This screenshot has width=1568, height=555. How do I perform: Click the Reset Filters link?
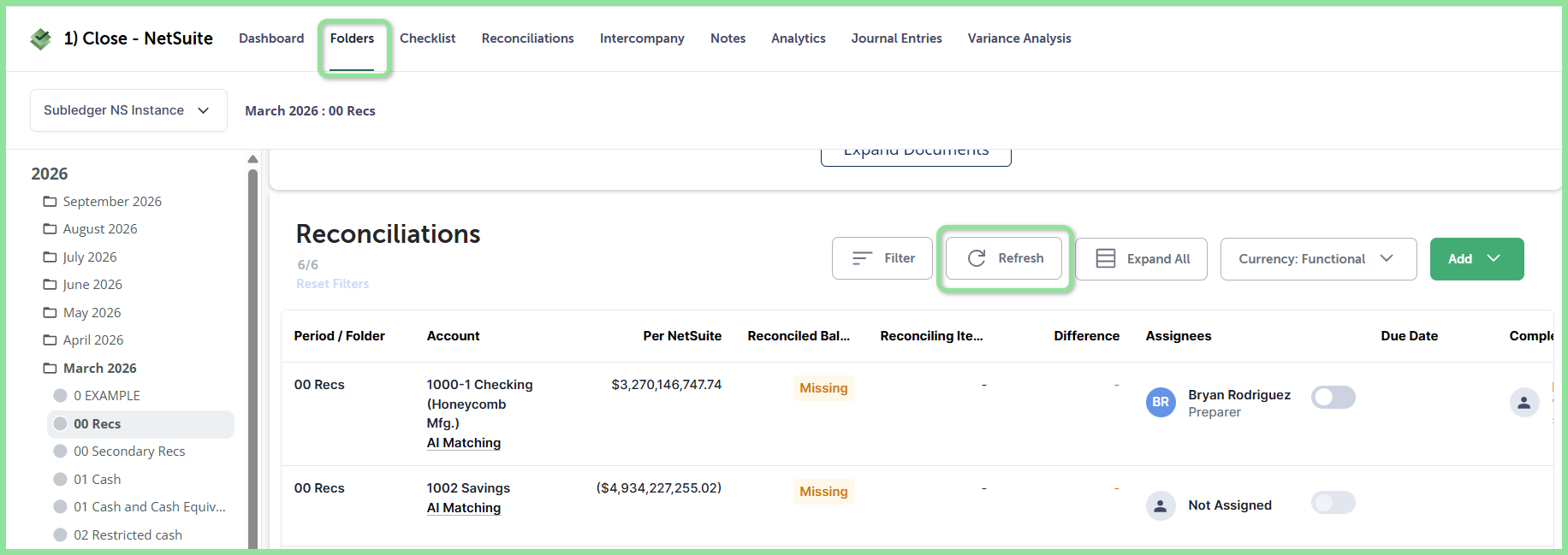click(333, 284)
